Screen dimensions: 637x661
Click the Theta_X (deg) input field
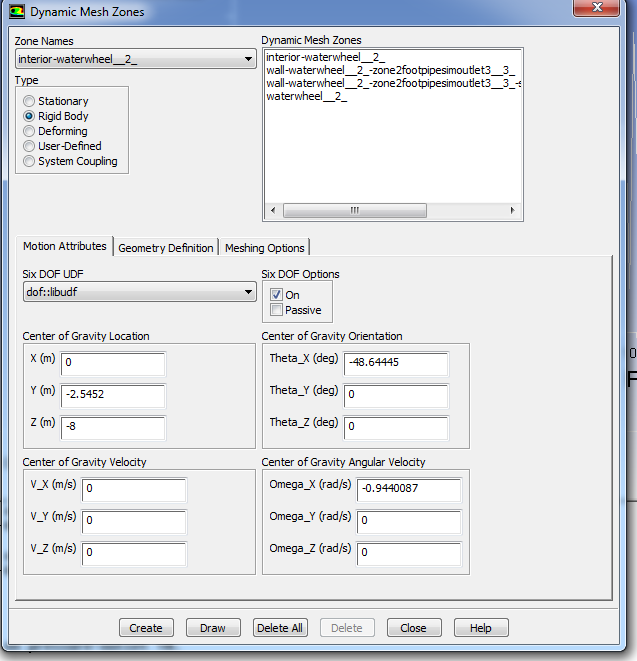[396, 362]
